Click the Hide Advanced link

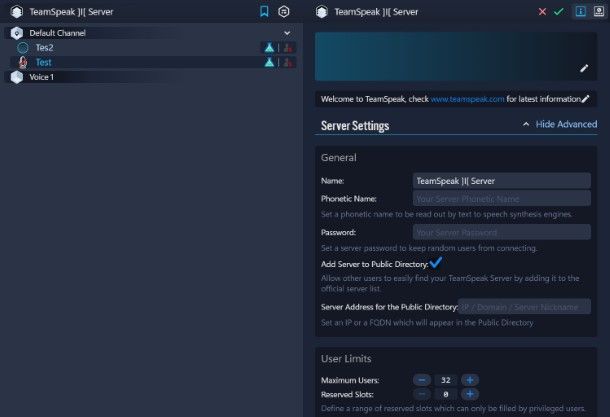click(x=566, y=124)
